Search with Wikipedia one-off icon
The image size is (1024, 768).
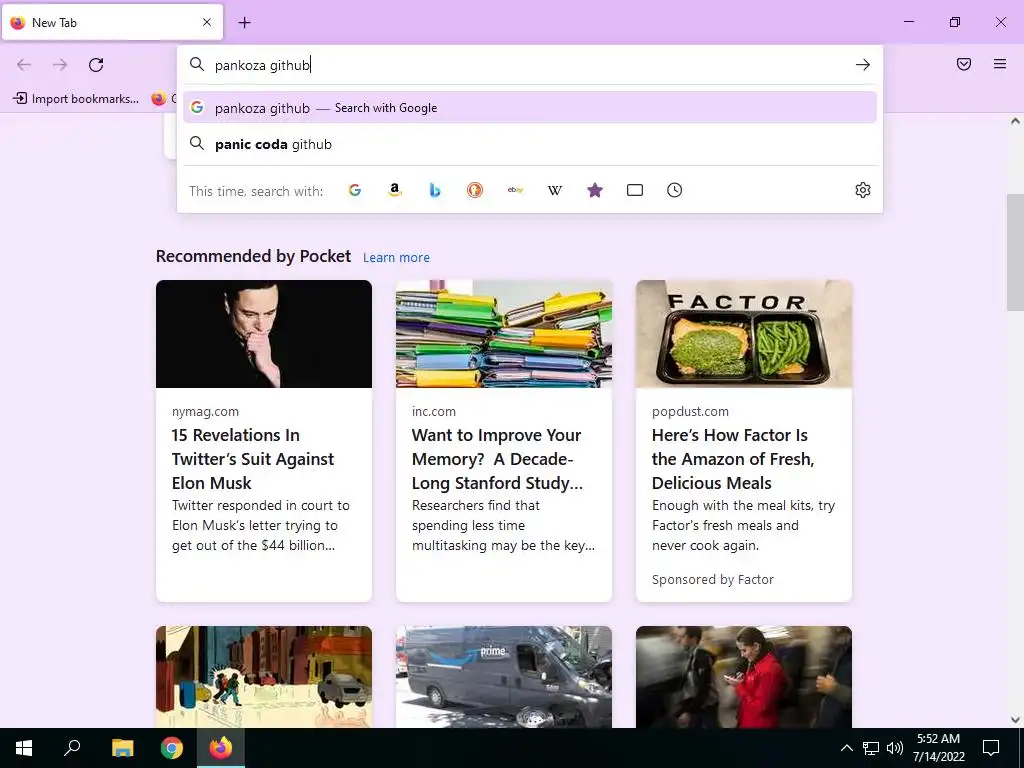click(x=554, y=190)
